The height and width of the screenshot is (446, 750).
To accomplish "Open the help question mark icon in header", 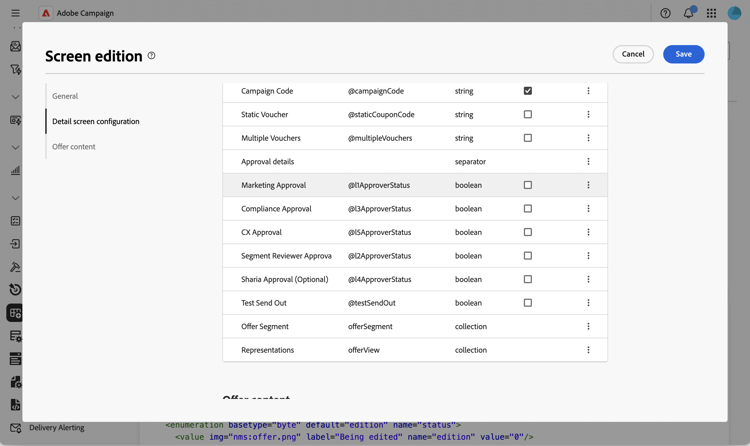I will (665, 13).
